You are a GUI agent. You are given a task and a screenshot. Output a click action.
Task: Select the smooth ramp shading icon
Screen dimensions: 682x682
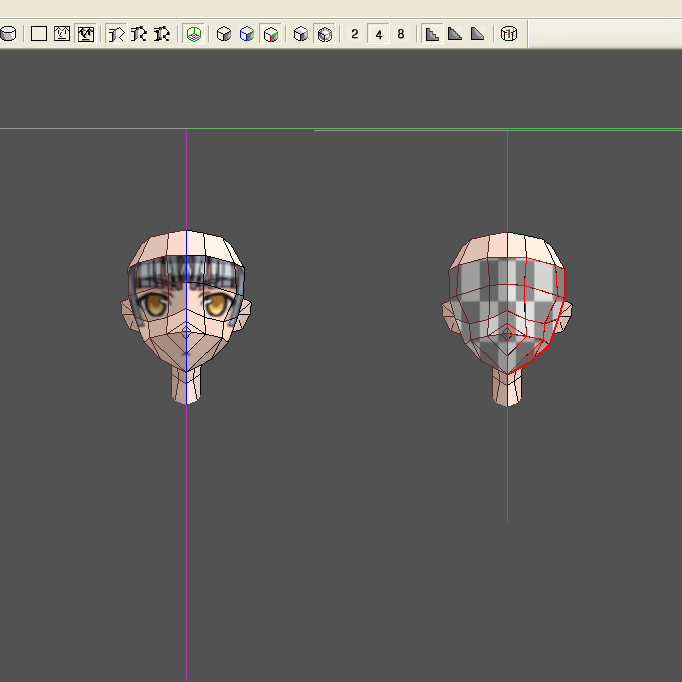[x=478, y=34]
